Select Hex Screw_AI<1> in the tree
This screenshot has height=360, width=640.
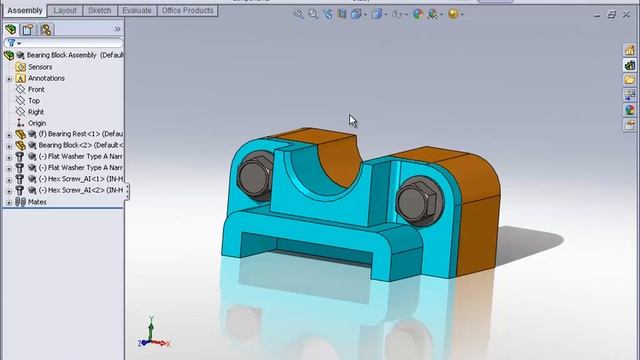(81, 178)
